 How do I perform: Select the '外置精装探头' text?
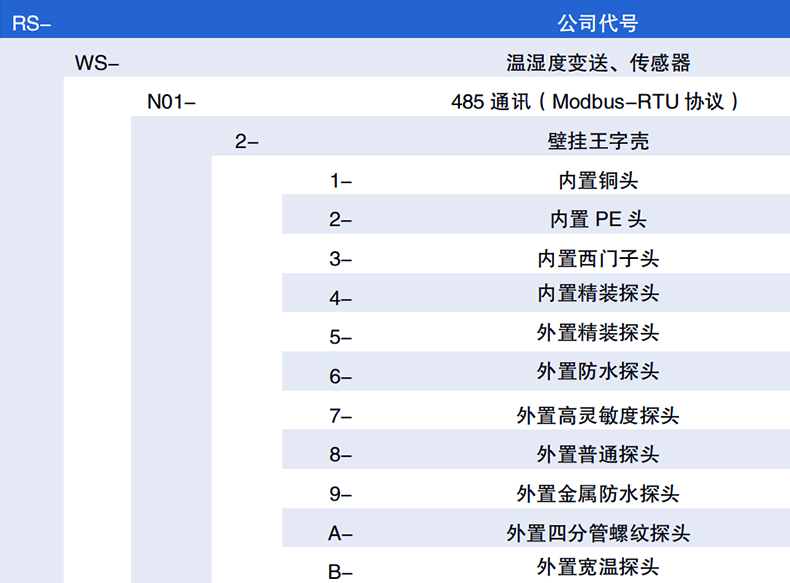tap(598, 332)
